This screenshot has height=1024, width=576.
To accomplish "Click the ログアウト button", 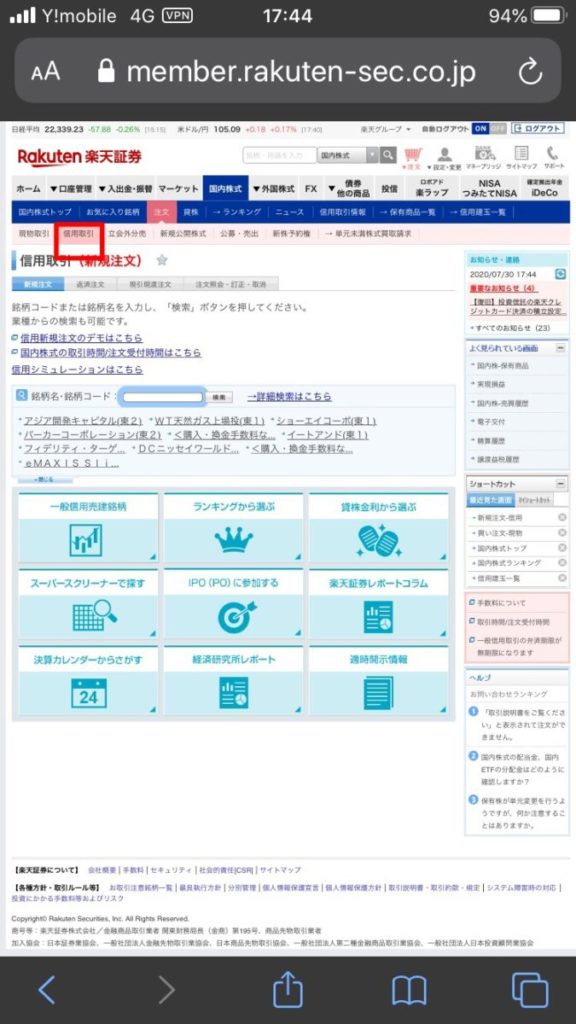I will click(537, 129).
